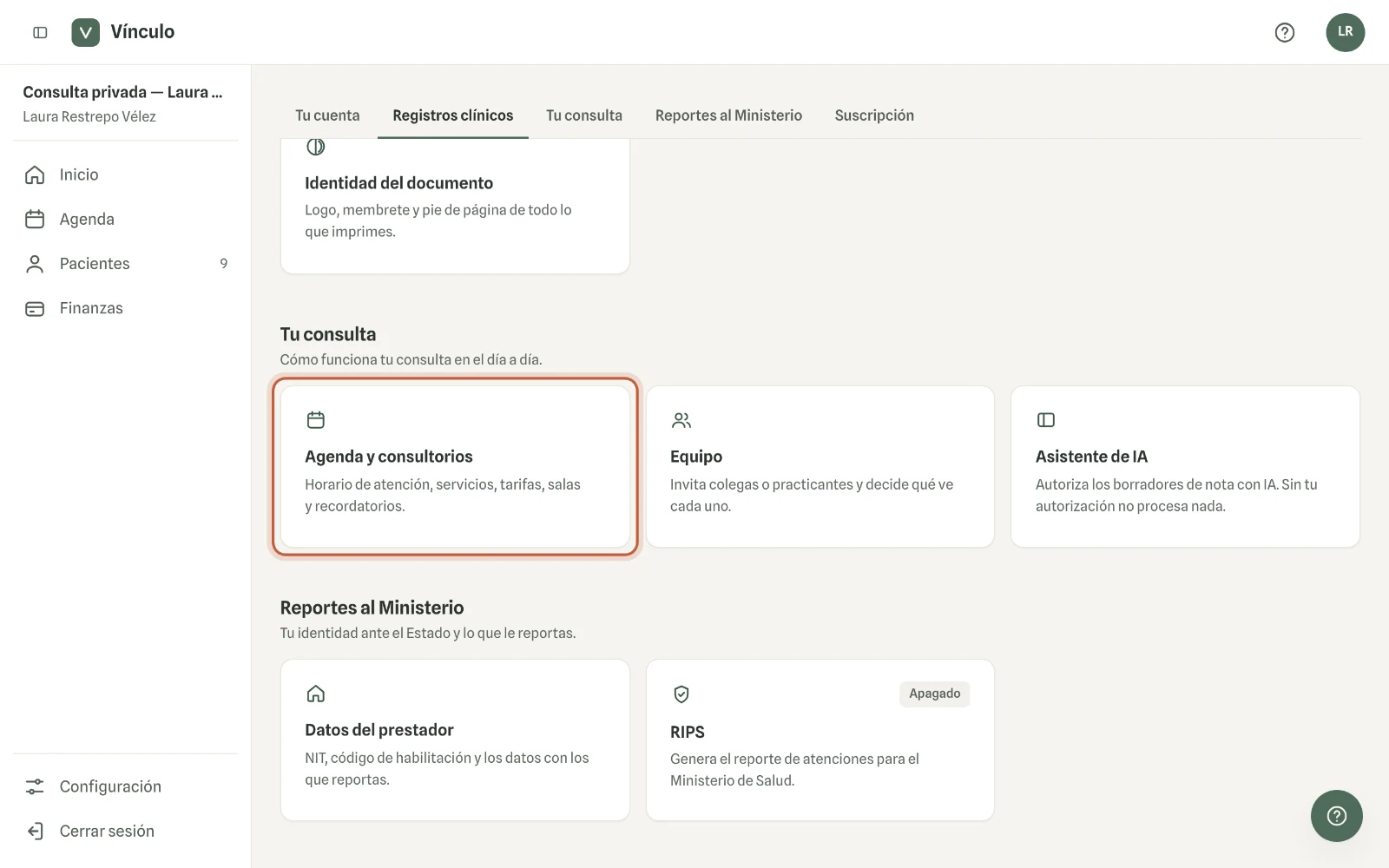Click the Consulta privada workspace name
Image resolution: width=1389 pixels, height=868 pixels.
[122, 92]
